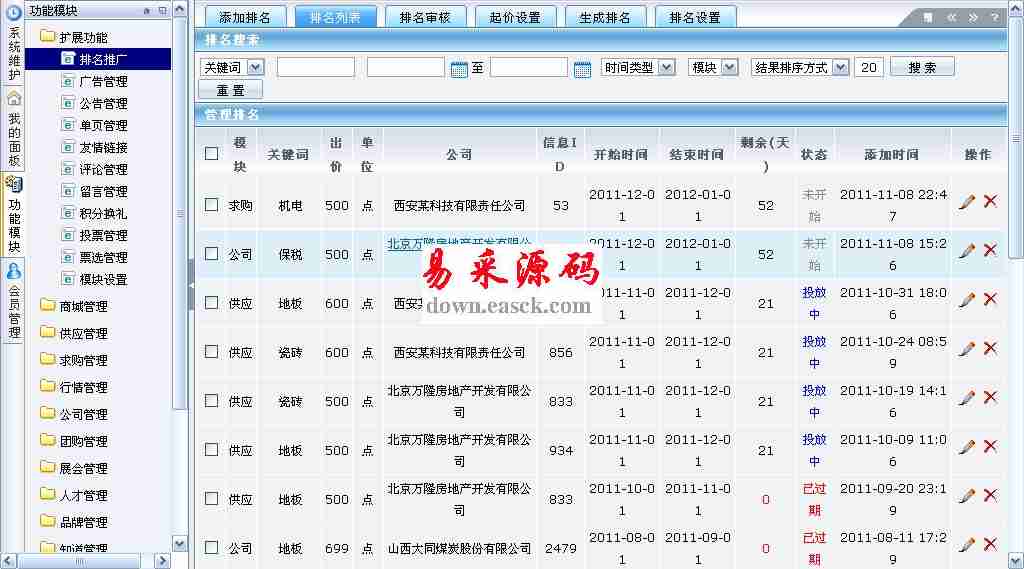Click the edit pencil for the 机电 row
This screenshot has width=1024, height=569.
(x=966, y=202)
